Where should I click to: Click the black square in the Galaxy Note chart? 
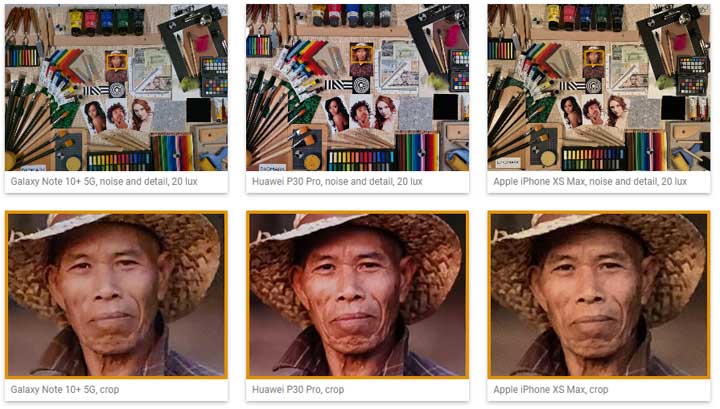coord(198,110)
